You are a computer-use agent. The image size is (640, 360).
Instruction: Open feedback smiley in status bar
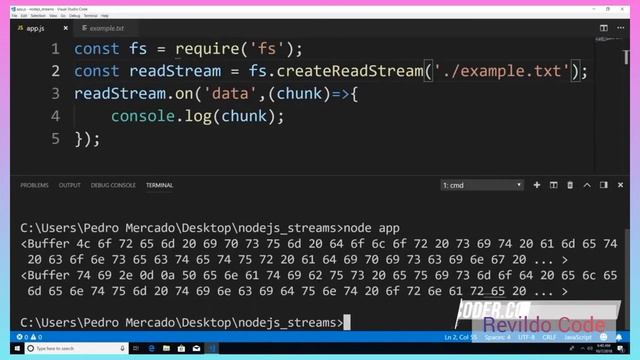pos(604,337)
